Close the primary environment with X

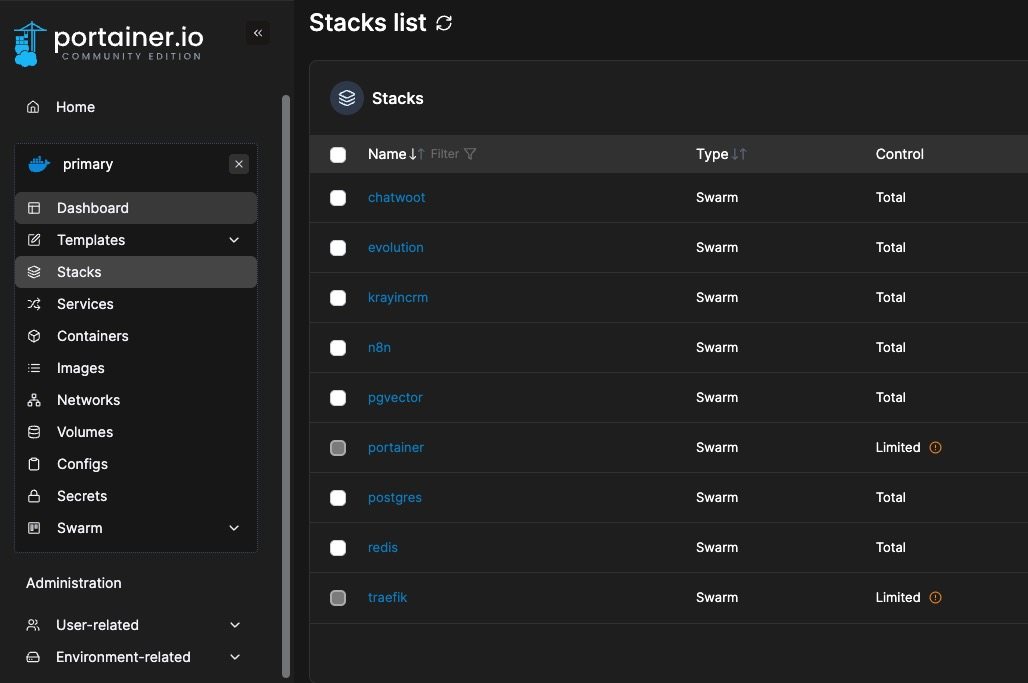pyautogui.click(x=239, y=164)
